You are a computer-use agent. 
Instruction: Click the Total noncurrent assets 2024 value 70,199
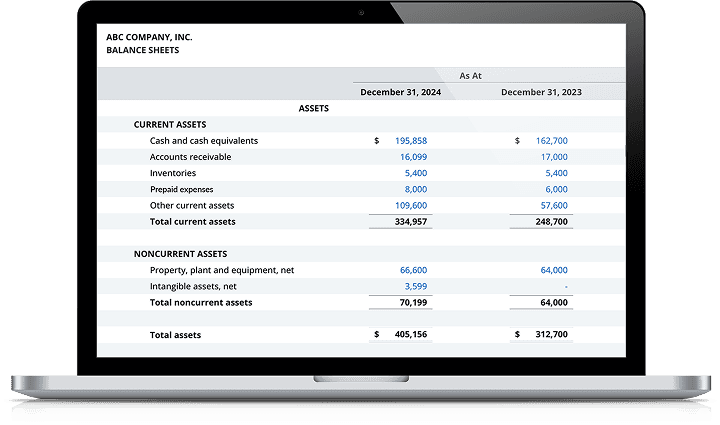pyautogui.click(x=413, y=302)
